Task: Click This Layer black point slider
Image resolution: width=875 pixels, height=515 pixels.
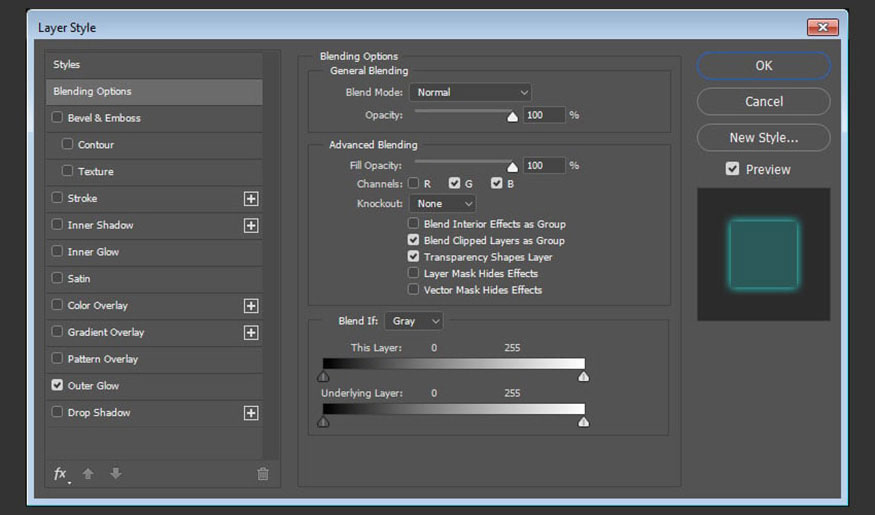Action: tap(323, 377)
